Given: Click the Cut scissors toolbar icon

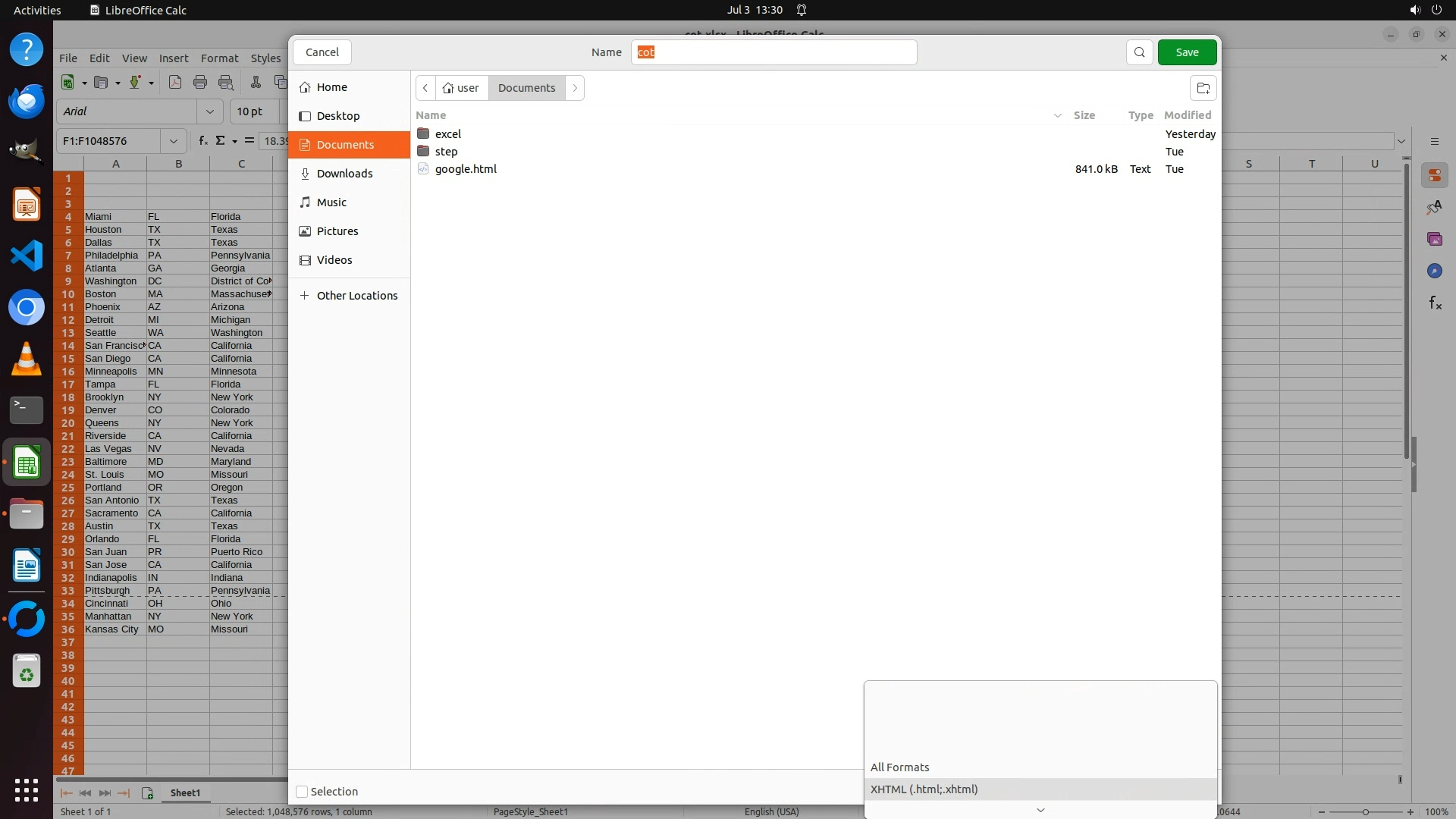Looking at the screenshot, I should click(x=256, y=83).
